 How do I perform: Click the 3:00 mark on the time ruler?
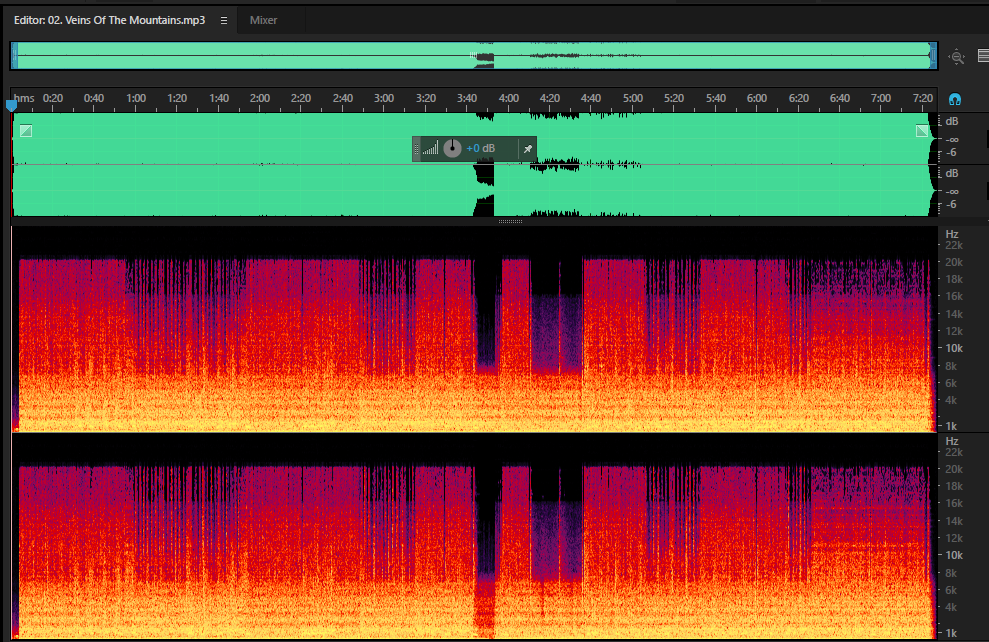[x=383, y=98]
